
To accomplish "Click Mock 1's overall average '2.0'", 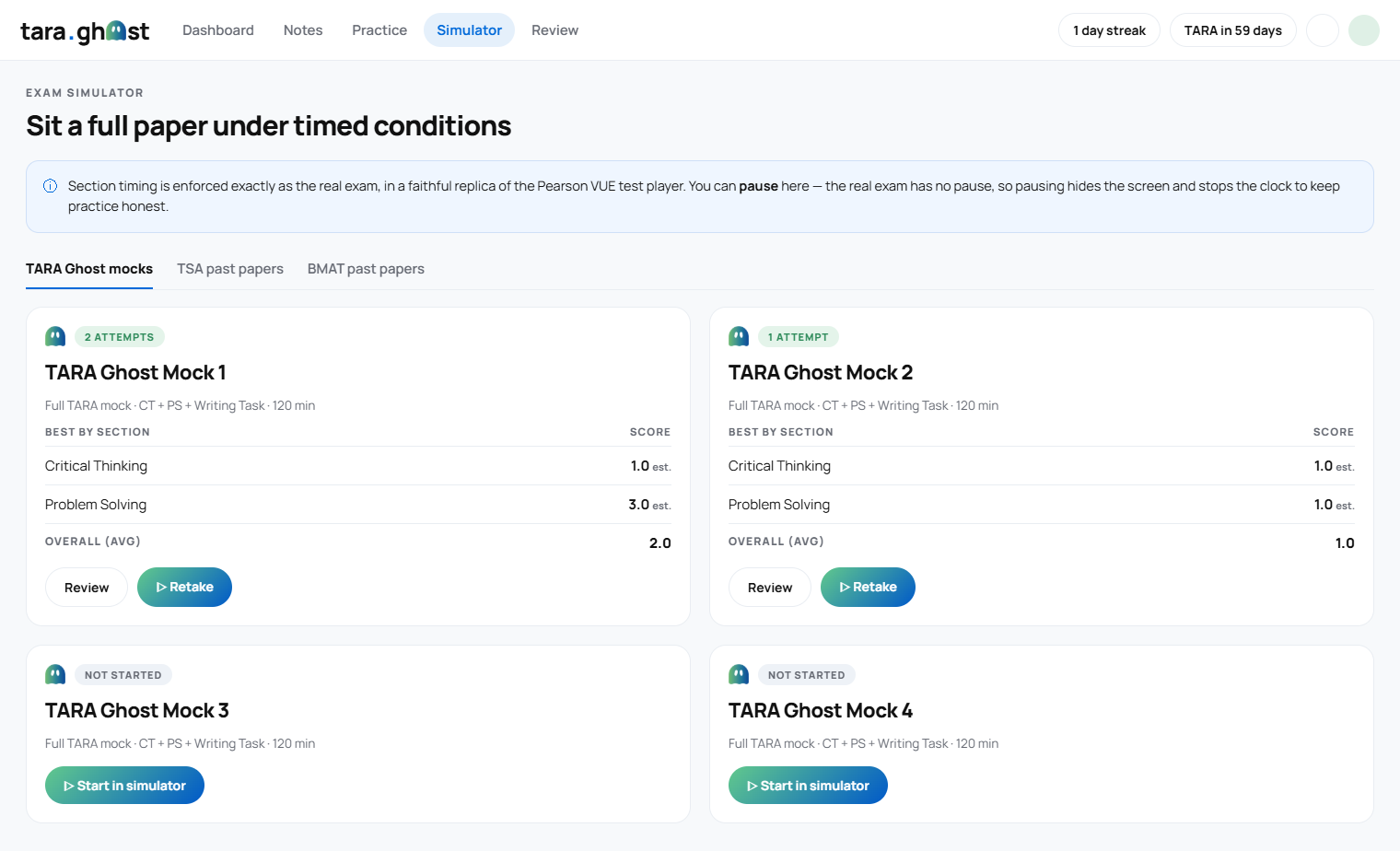I will coord(660,543).
